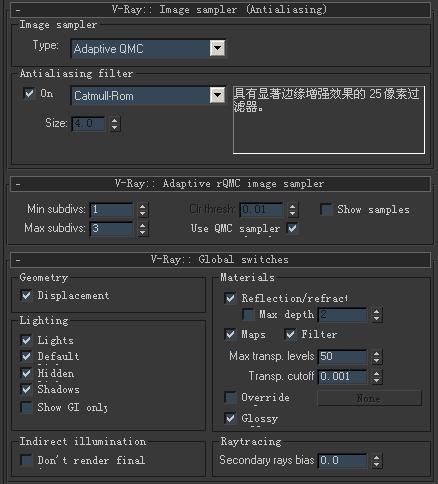Enable the Show samples checkbox
The image size is (438, 484).
click(x=326, y=209)
